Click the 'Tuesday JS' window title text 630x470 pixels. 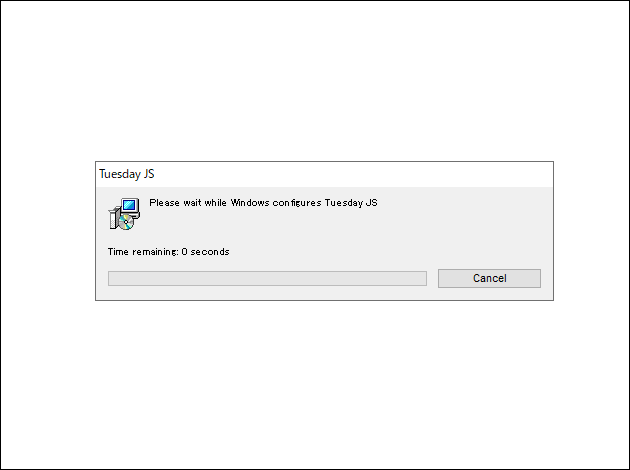(127, 174)
